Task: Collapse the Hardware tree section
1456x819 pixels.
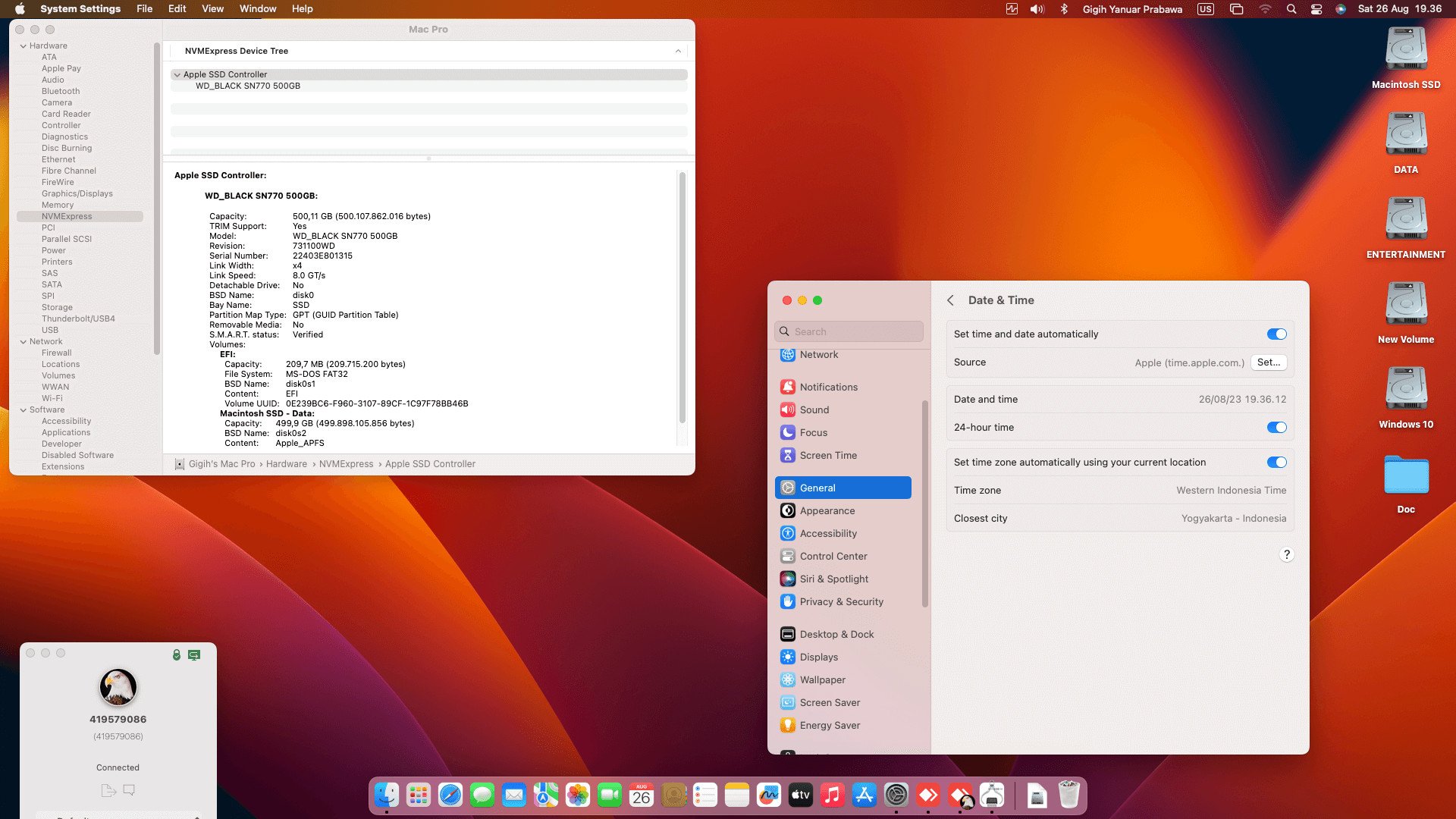Action: [x=24, y=45]
